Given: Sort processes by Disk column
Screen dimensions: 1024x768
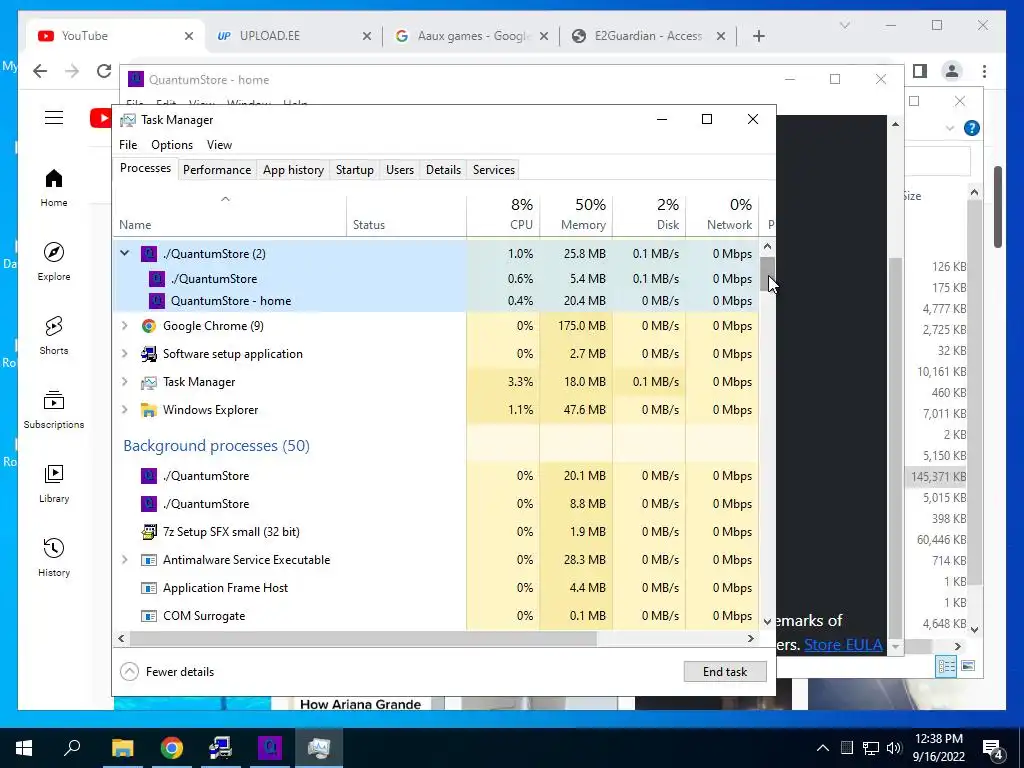Looking at the screenshot, I should pyautogui.click(x=649, y=215).
